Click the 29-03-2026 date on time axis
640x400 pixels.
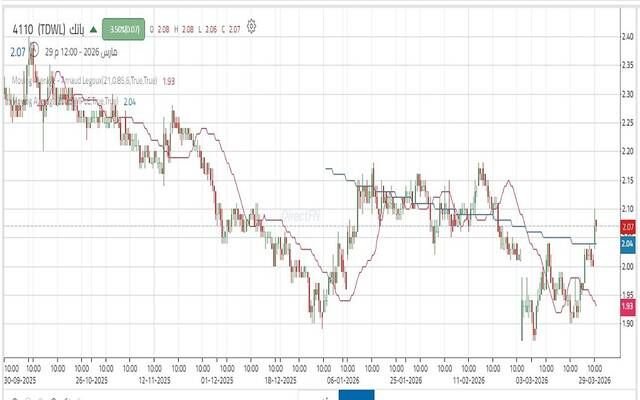[x=592, y=380]
